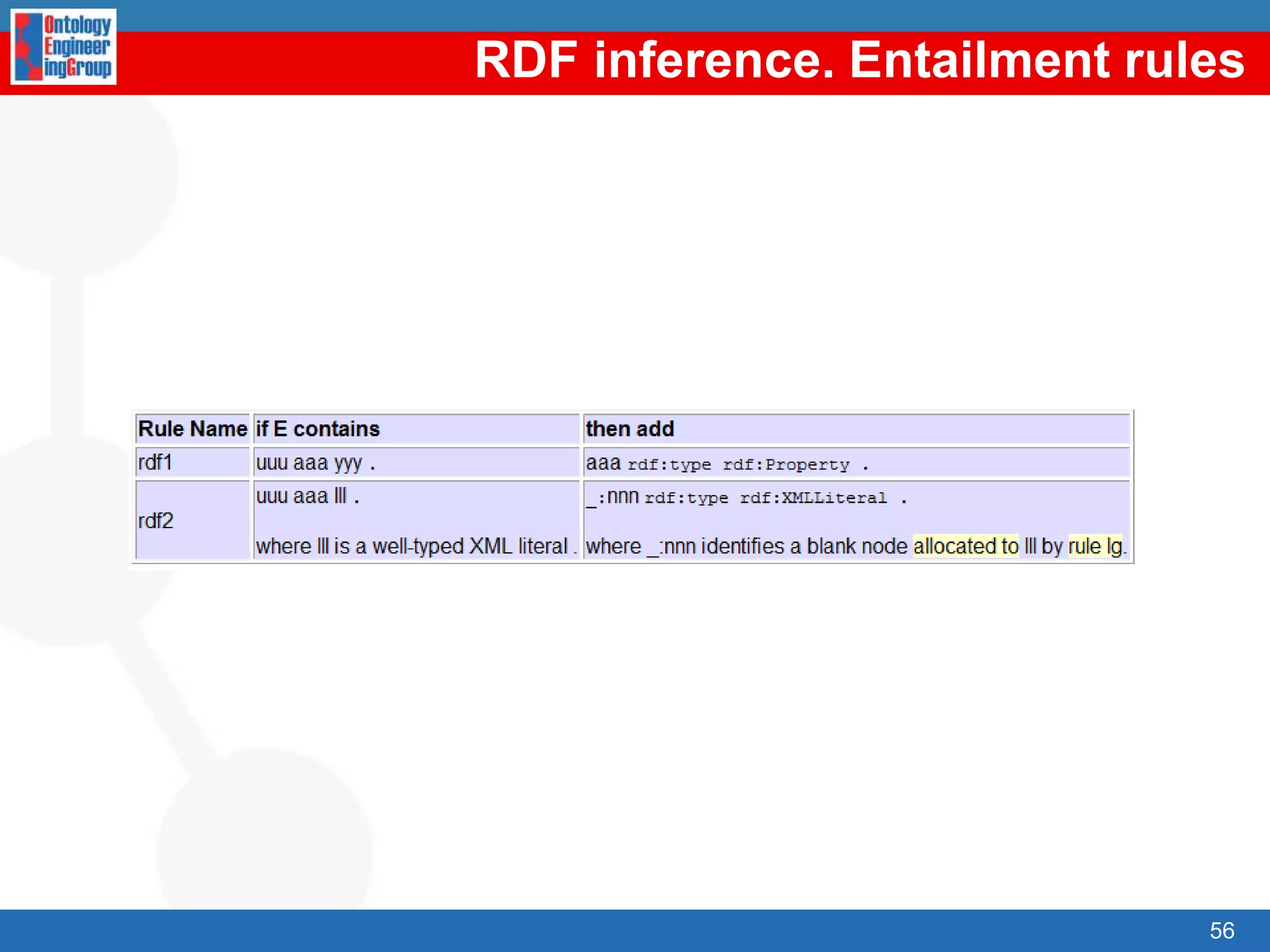1270x952 pixels.
Task: Select the rdf2 rule name cell
Action: [x=156, y=521]
